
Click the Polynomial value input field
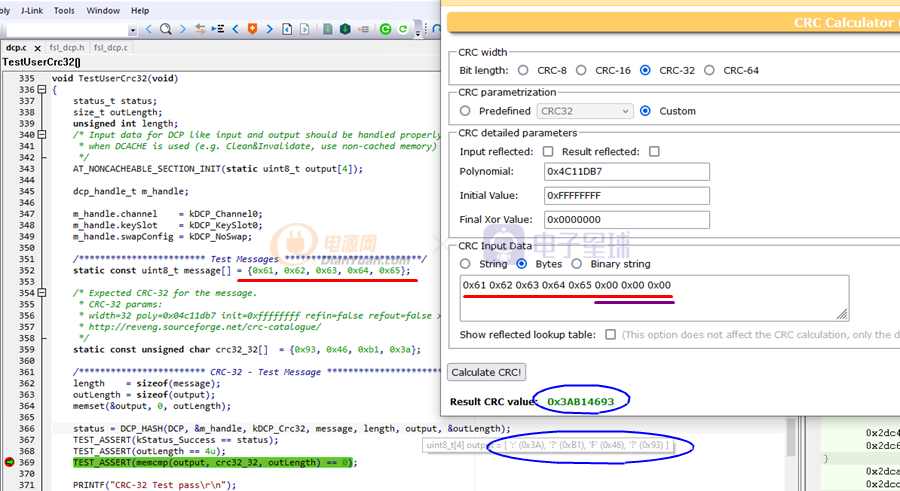pos(626,171)
